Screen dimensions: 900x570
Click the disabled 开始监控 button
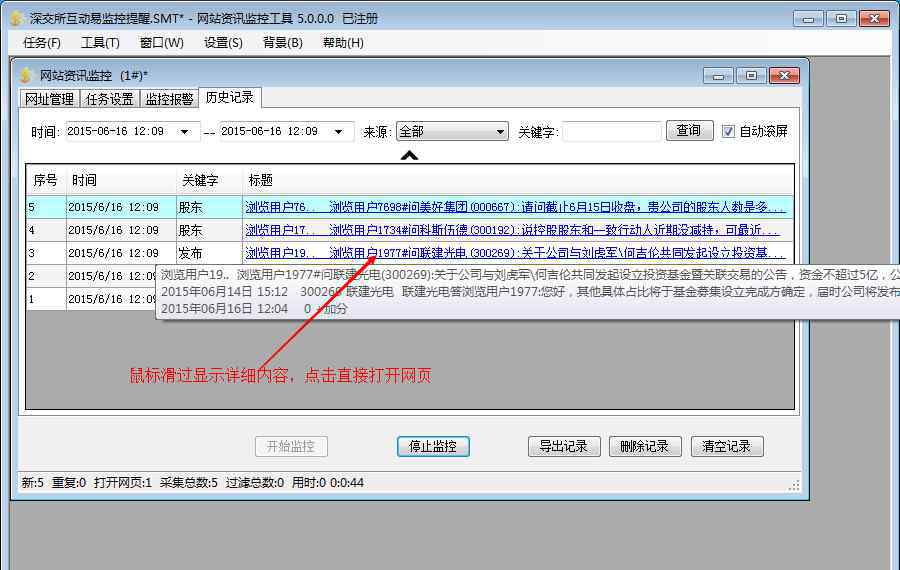point(291,447)
